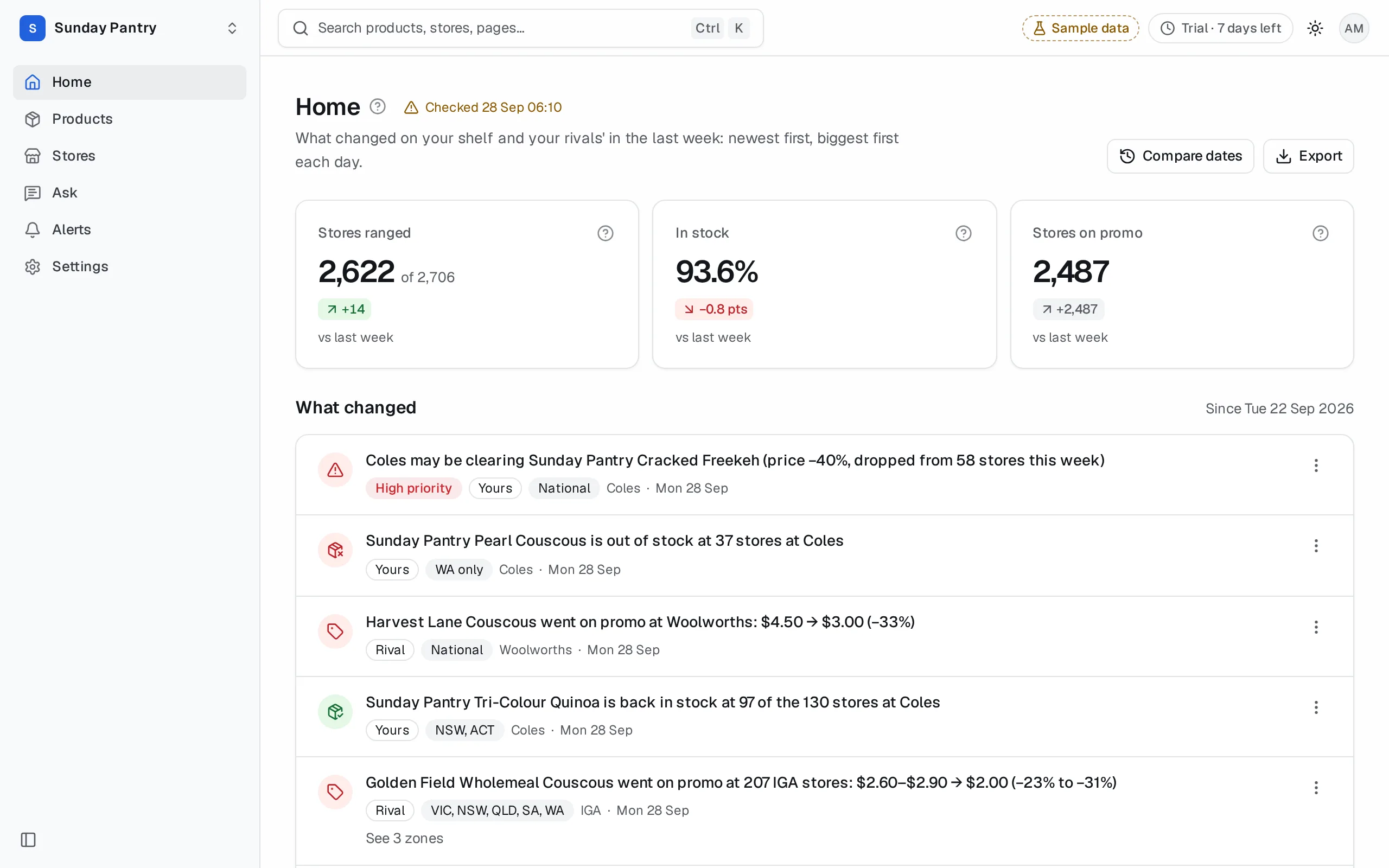The height and width of the screenshot is (868, 1389).
Task: Click promo tag icon on Golden Field row
Action: pos(335,792)
